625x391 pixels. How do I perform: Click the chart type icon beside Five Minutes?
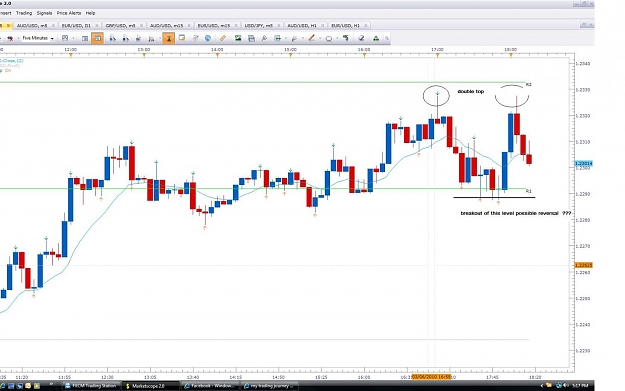65,38
